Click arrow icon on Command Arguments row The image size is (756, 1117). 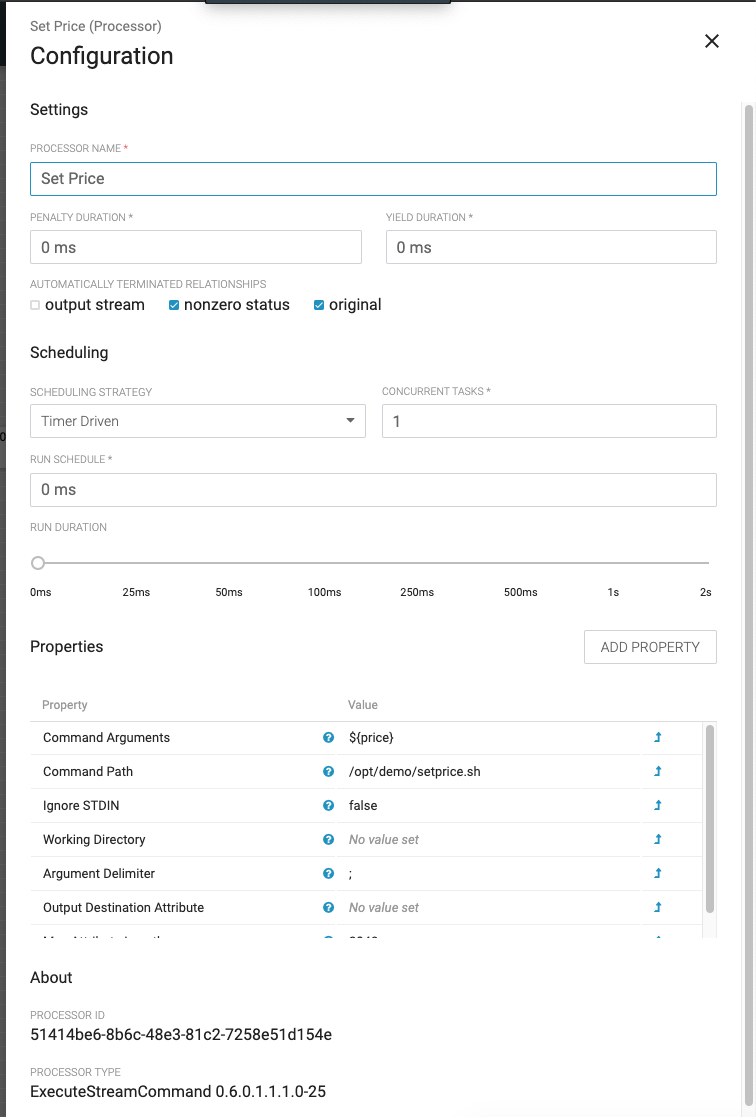pyautogui.click(x=658, y=738)
